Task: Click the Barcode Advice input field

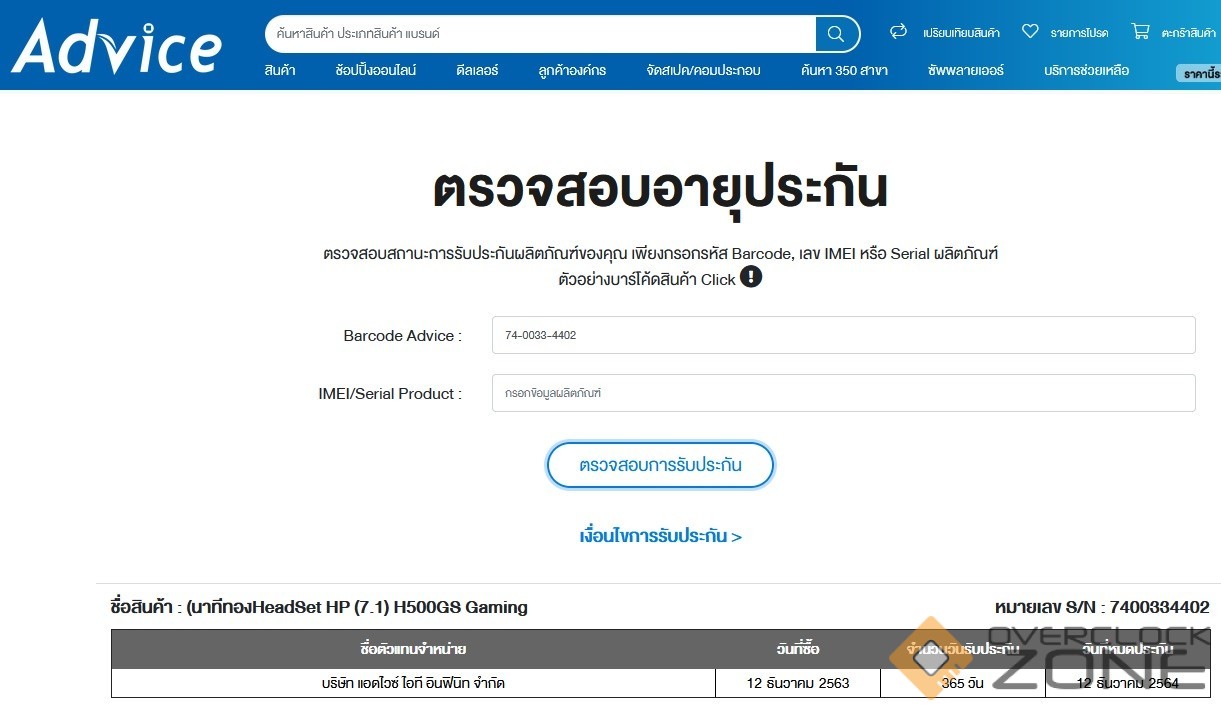Action: pos(843,335)
